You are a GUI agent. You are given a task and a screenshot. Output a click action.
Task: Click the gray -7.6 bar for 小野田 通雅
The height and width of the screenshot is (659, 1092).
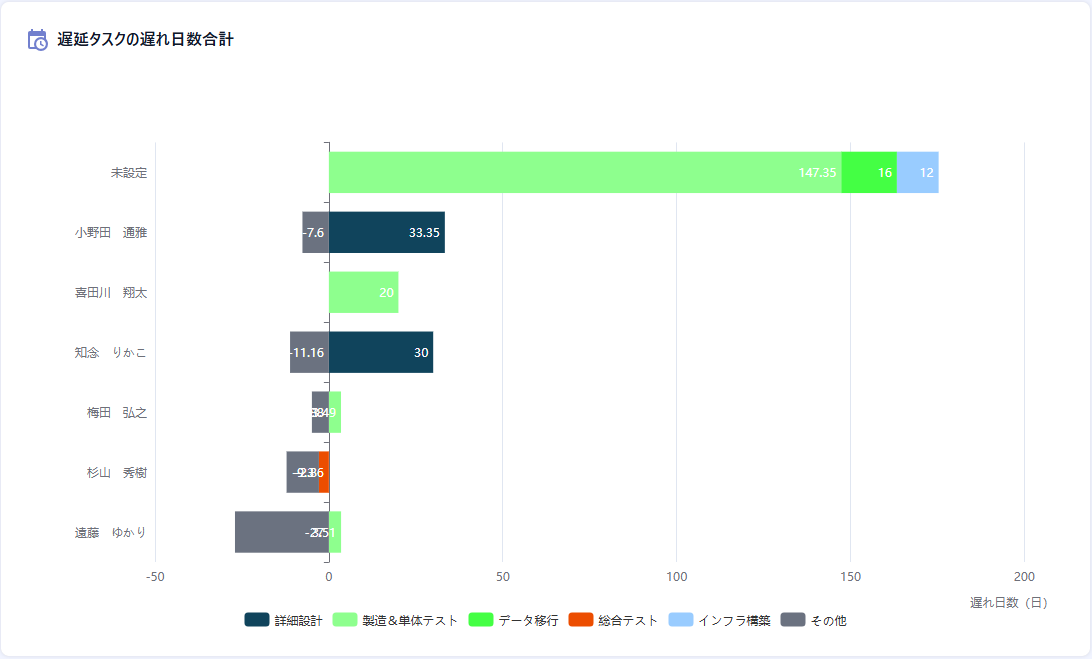tap(315, 232)
